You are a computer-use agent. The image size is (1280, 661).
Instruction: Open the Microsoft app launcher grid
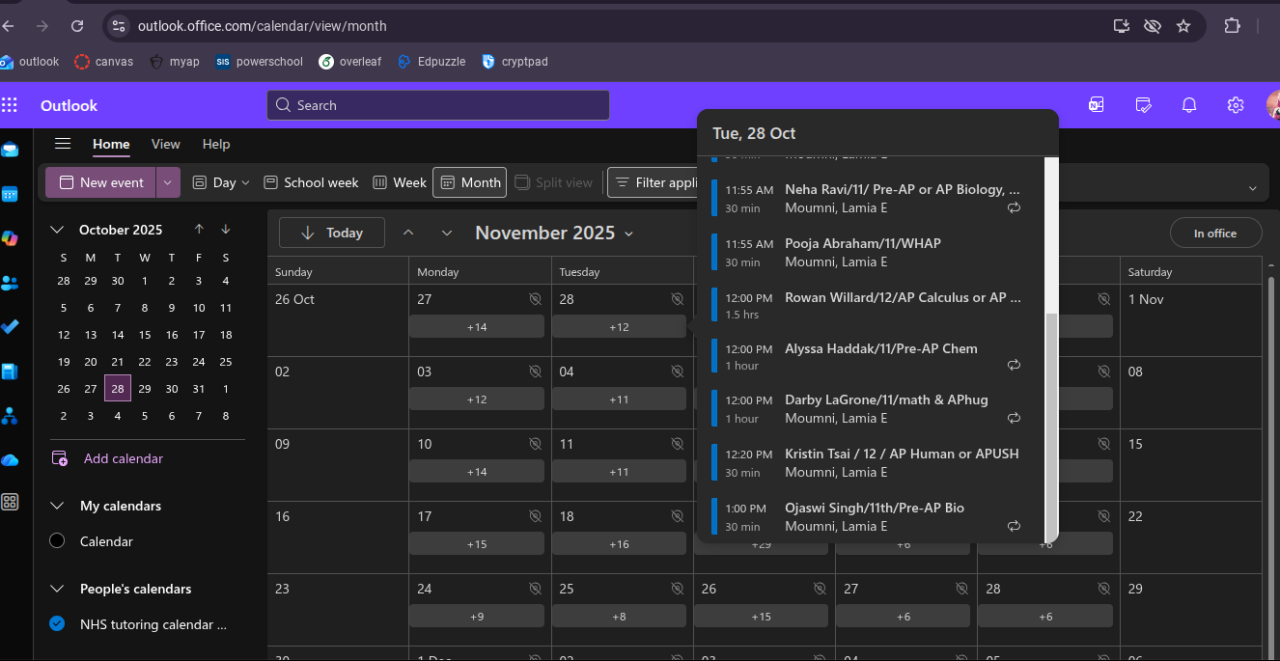coord(10,105)
